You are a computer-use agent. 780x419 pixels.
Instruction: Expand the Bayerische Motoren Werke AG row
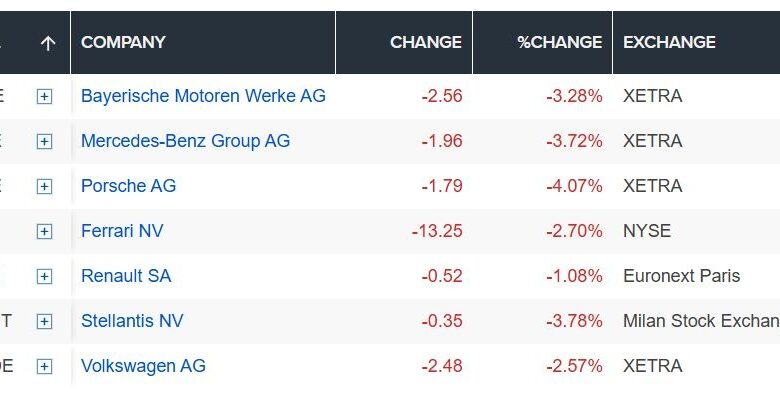(44, 97)
